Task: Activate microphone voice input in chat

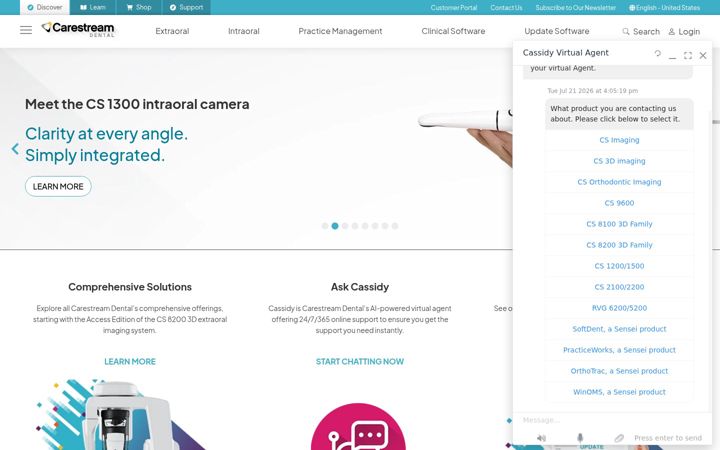Action: coord(580,438)
